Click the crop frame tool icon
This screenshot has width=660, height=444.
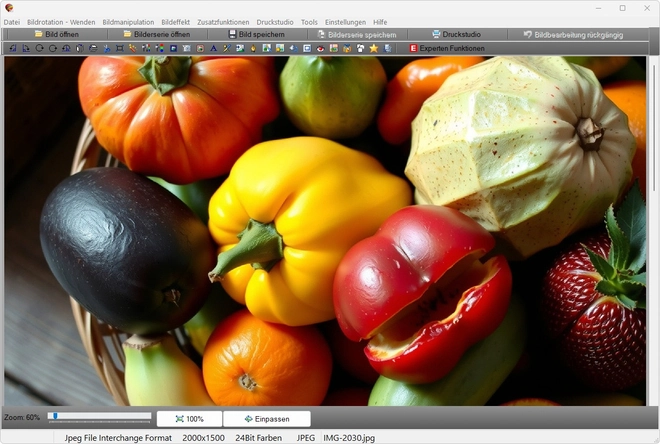click(120, 48)
